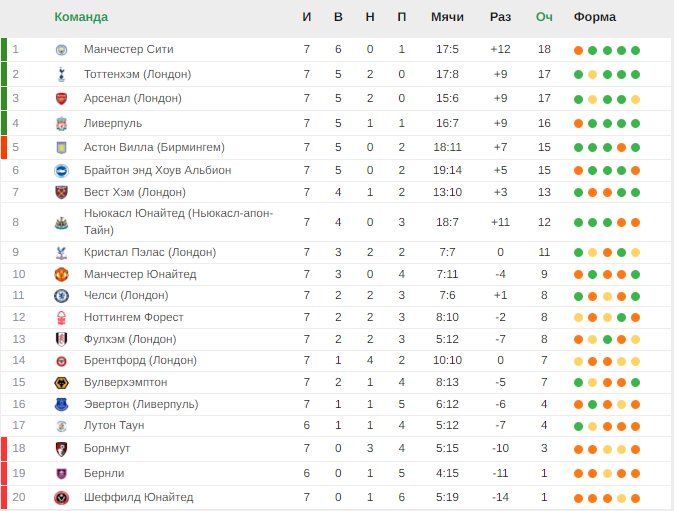Click Manchester City's first orange form dot
Image resolution: width=676 pixels, height=511 pixels.
coord(579,50)
